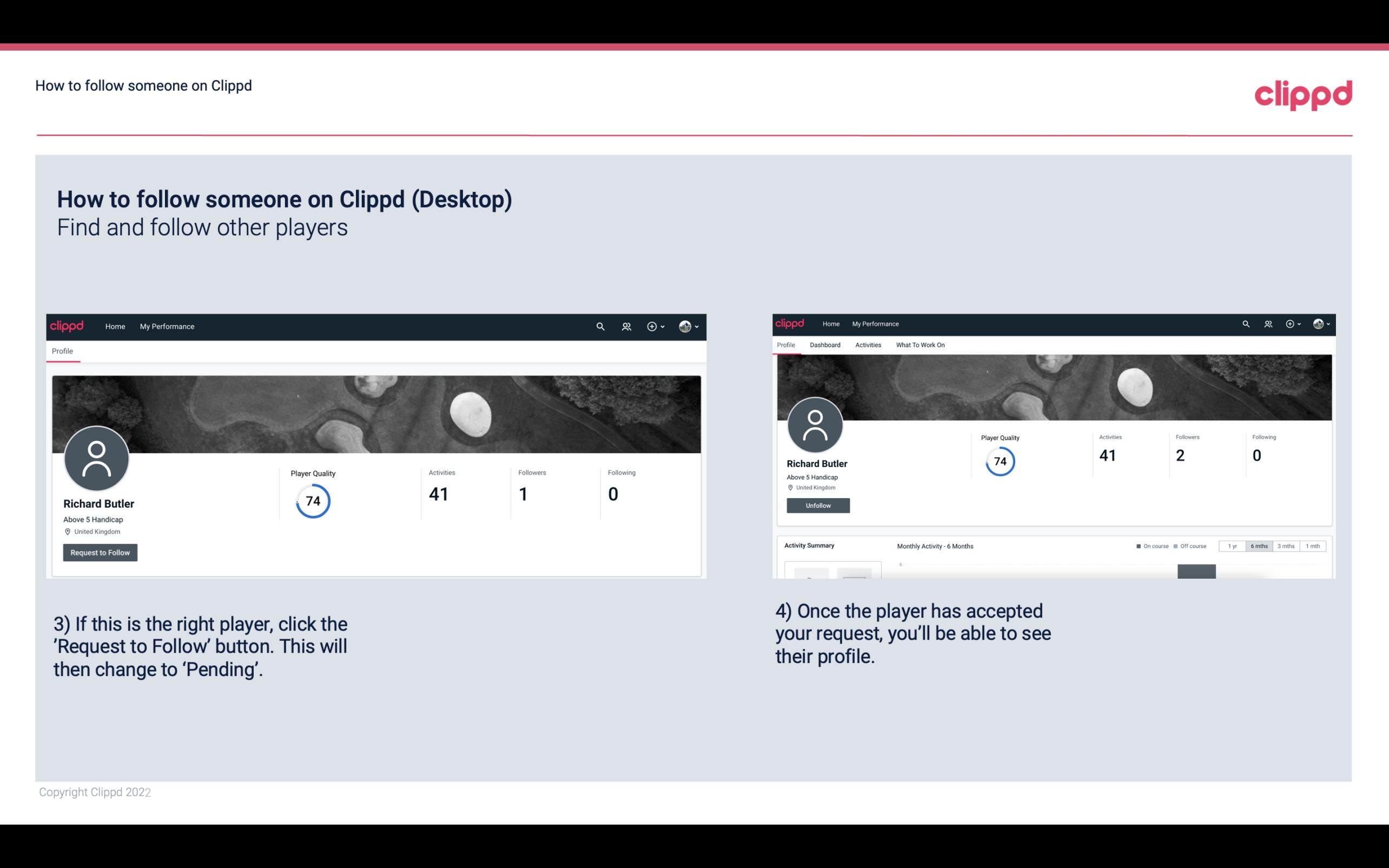The height and width of the screenshot is (868, 1389).
Task: Click the 'Request to Follow' button
Action: (100, 552)
